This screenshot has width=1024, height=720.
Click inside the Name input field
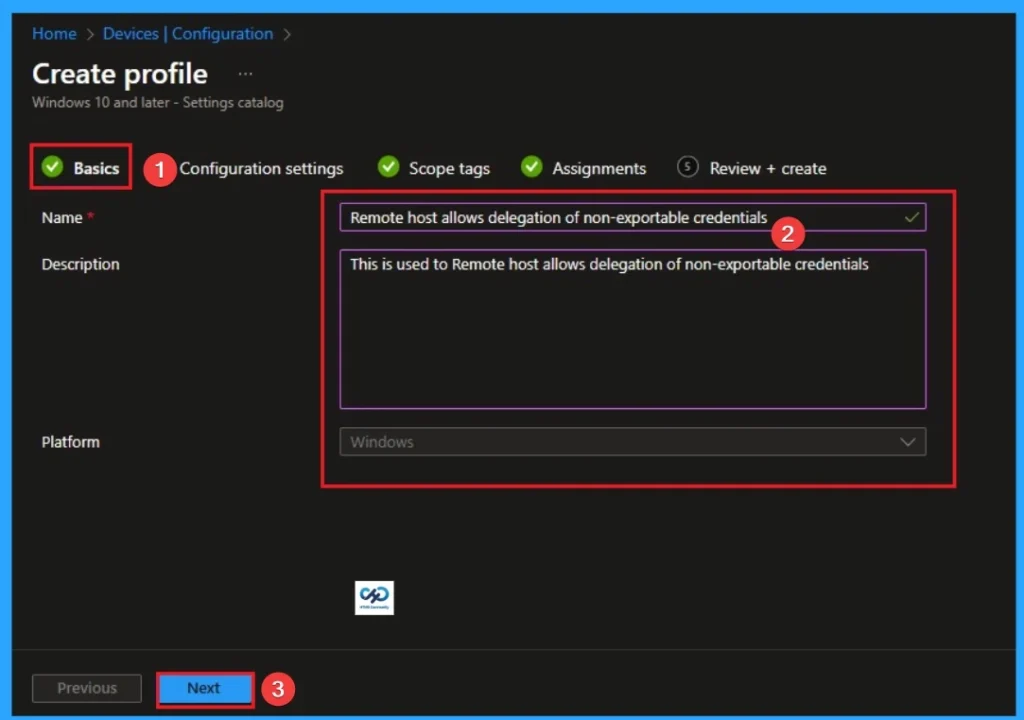[x=600, y=217]
